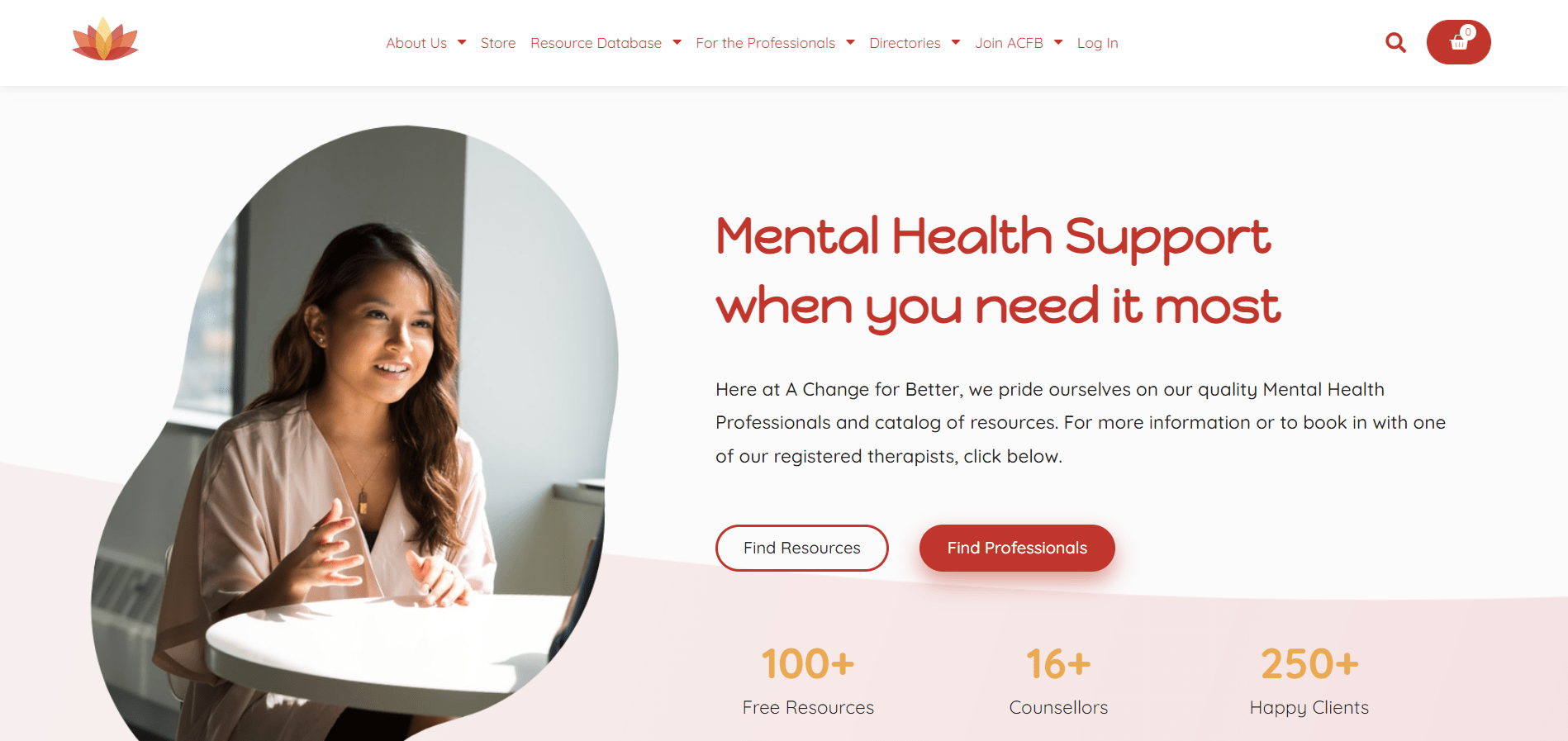The height and width of the screenshot is (741, 1568).
Task: Expand the About Us dropdown arrow
Action: coord(462,42)
